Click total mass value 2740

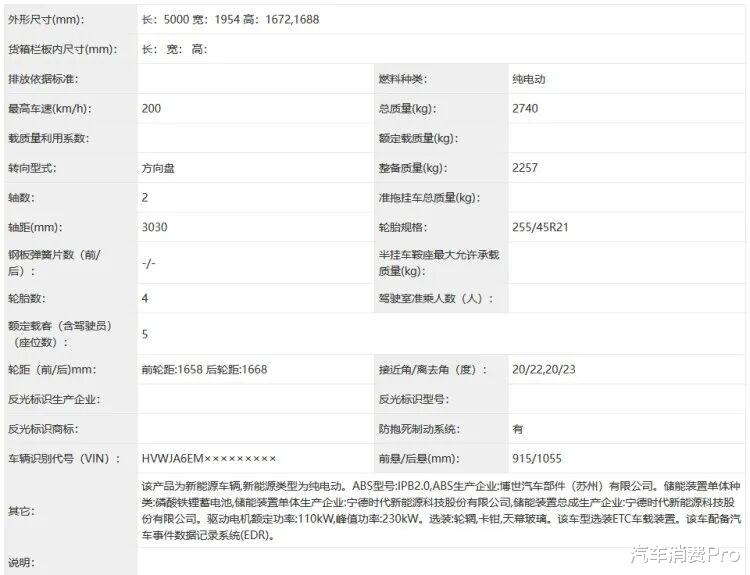(525, 109)
